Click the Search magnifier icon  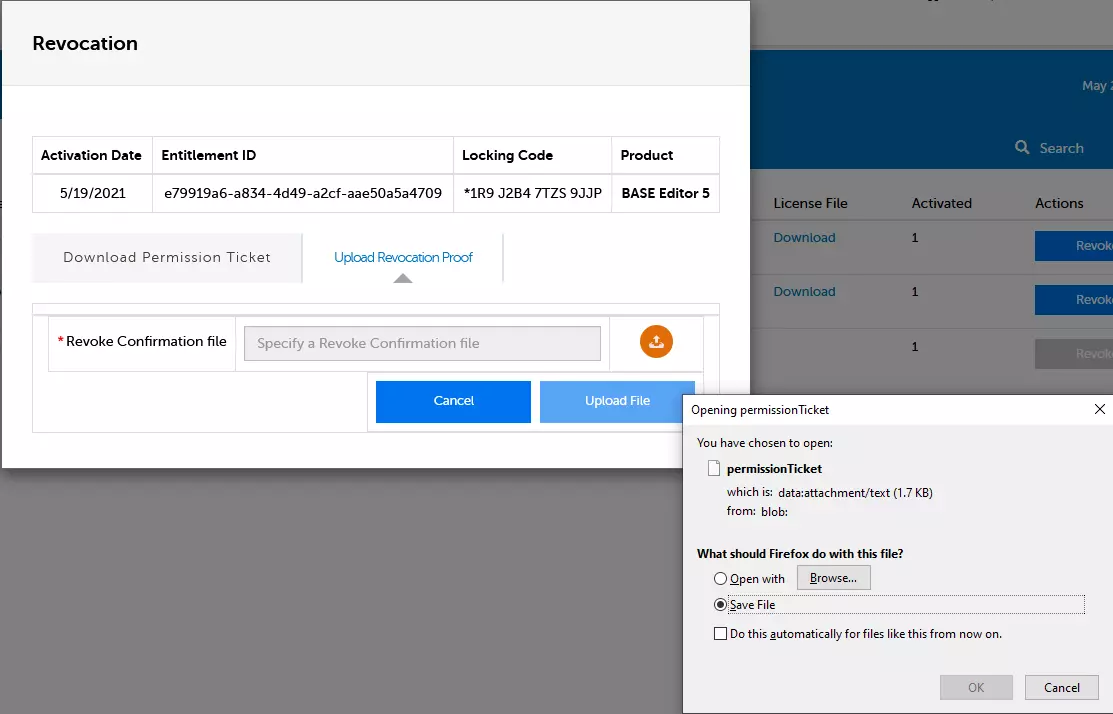coord(1022,147)
